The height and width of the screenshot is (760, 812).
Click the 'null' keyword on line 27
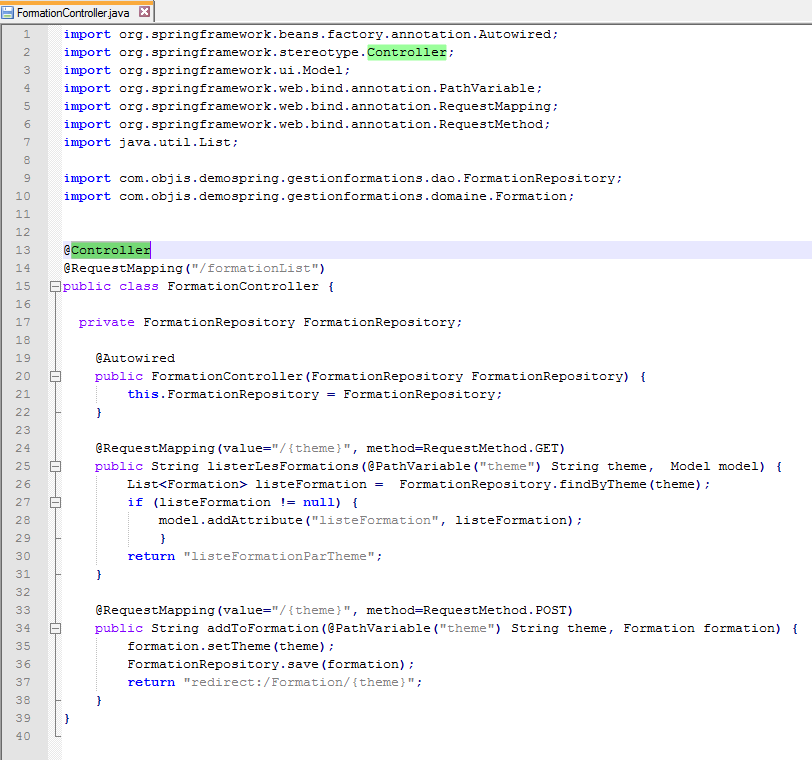coord(318,502)
